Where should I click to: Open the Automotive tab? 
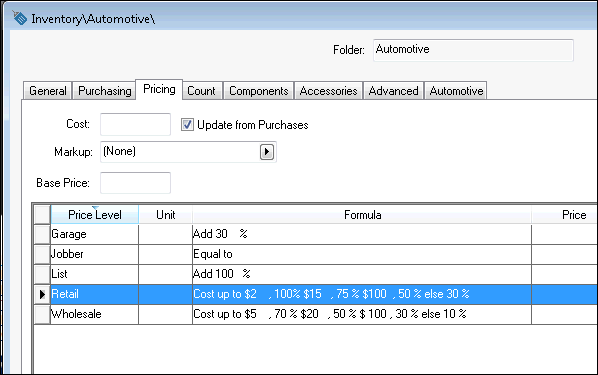456,91
